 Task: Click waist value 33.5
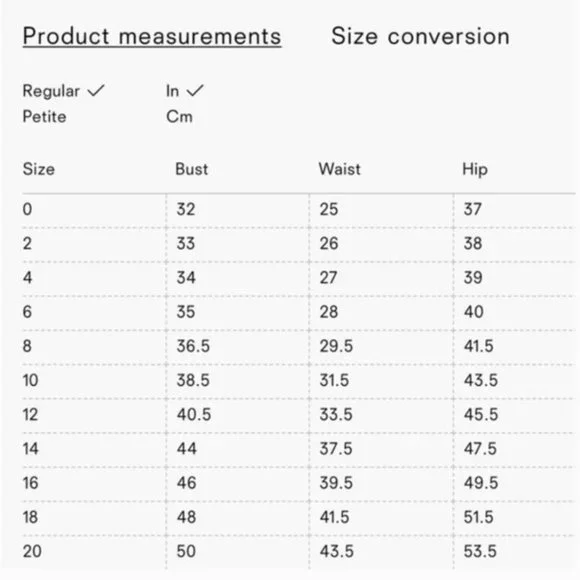336,415
